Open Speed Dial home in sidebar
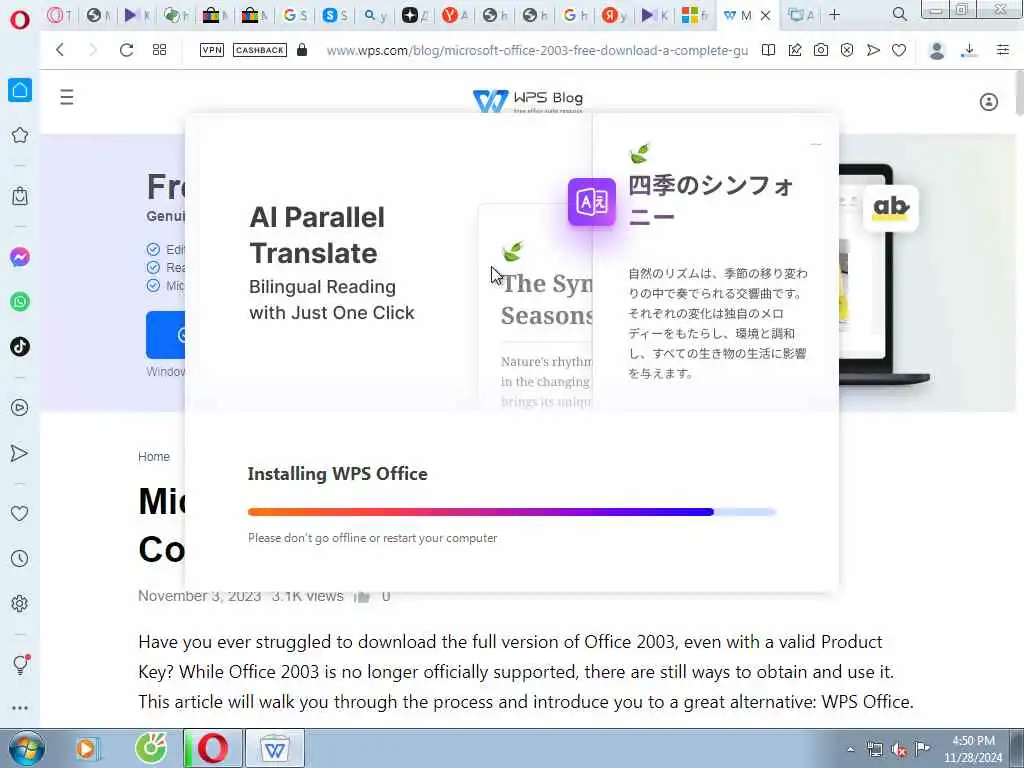Screen dimensions: 1024x768 click(x=20, y=90)
